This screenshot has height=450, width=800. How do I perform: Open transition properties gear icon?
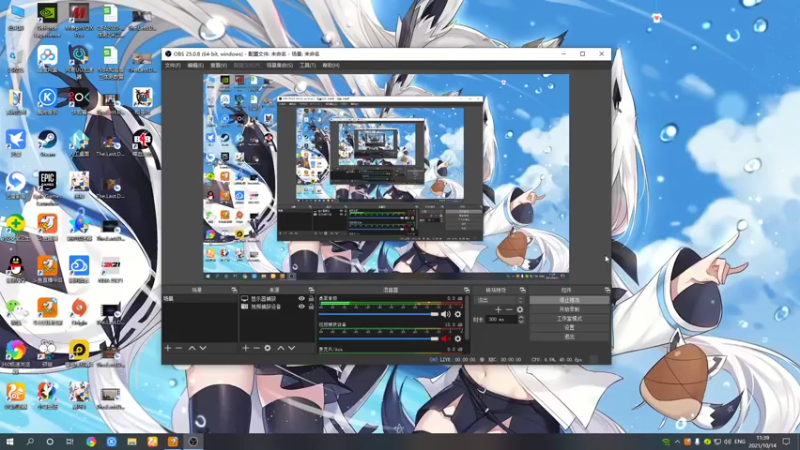[520, 310]
